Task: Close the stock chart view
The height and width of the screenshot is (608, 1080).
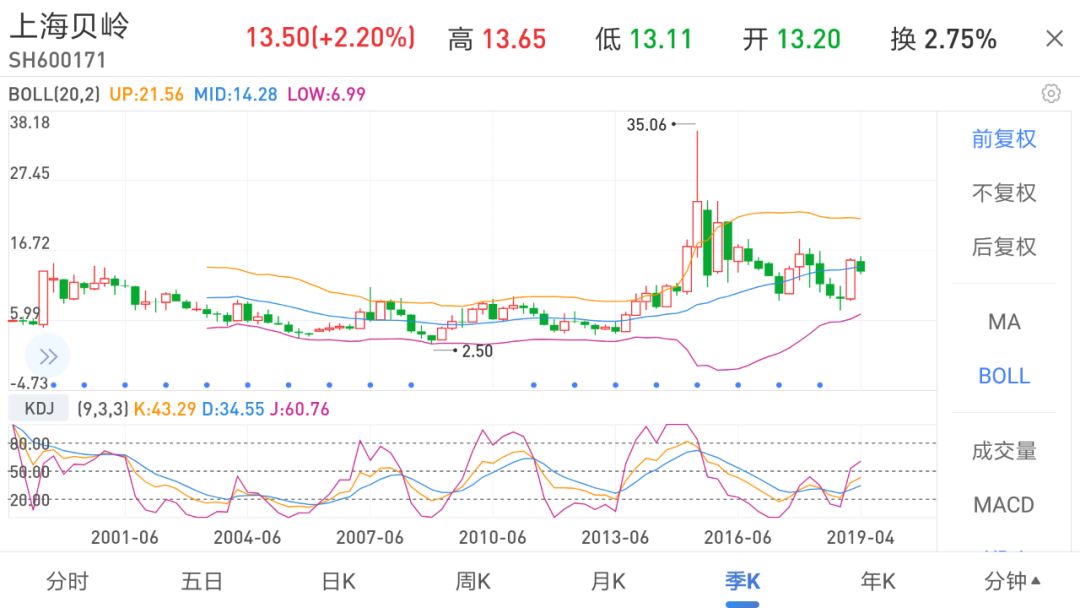Action: (x=1054, y=39)
